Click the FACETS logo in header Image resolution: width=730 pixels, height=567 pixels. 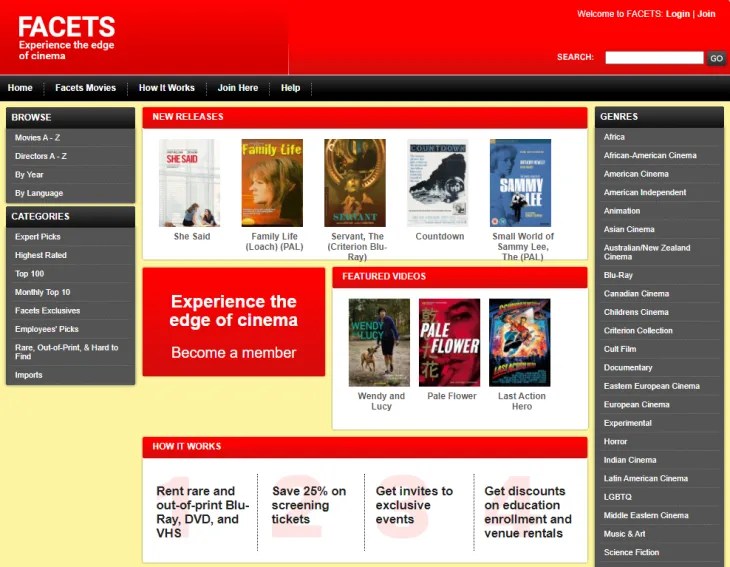pyautogui.click(x=67, y=37)
